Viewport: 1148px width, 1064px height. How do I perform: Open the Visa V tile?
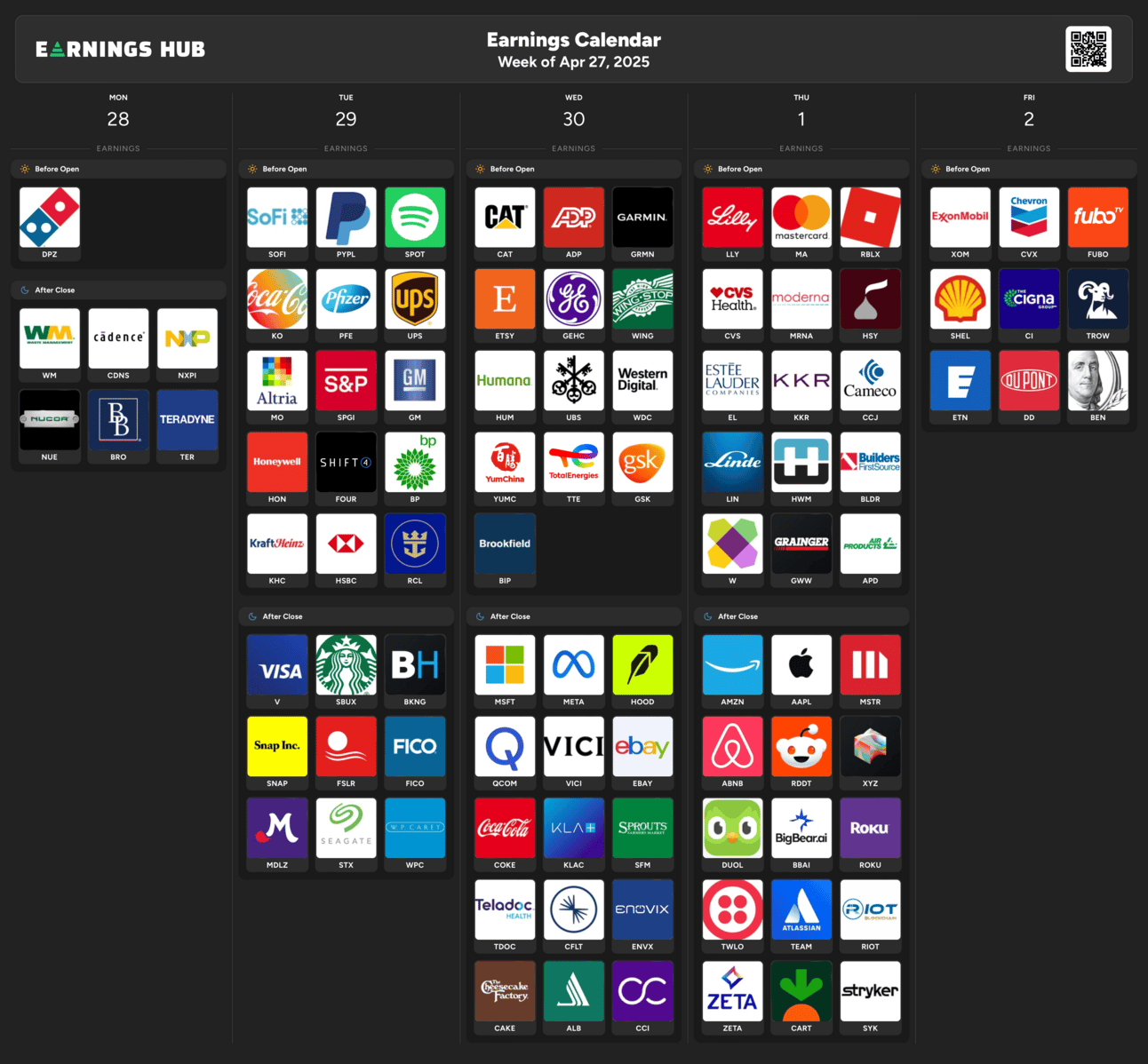click(277, 671)
